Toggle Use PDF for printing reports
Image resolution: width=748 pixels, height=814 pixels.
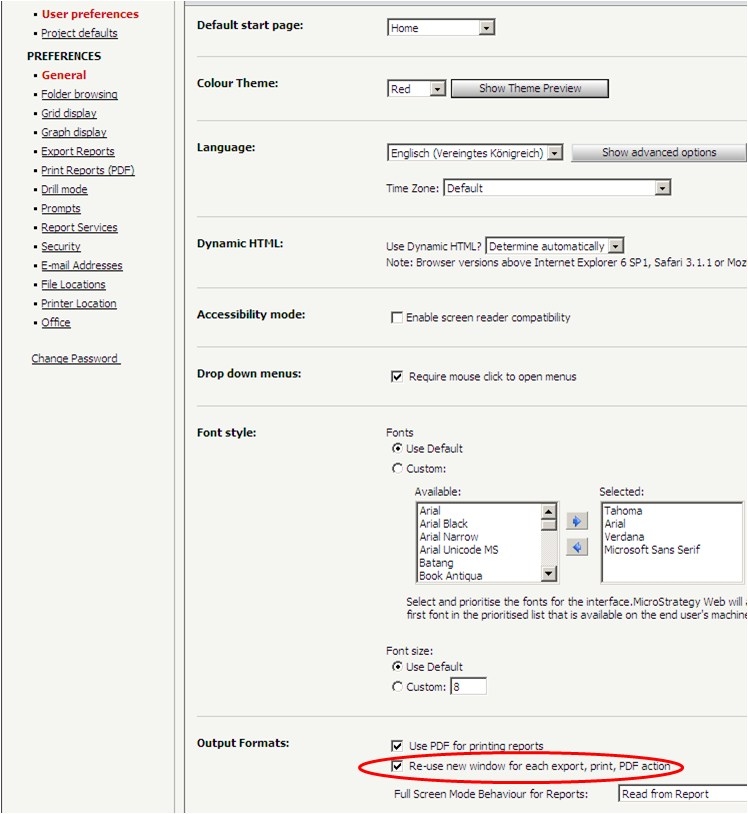point(397,746)
